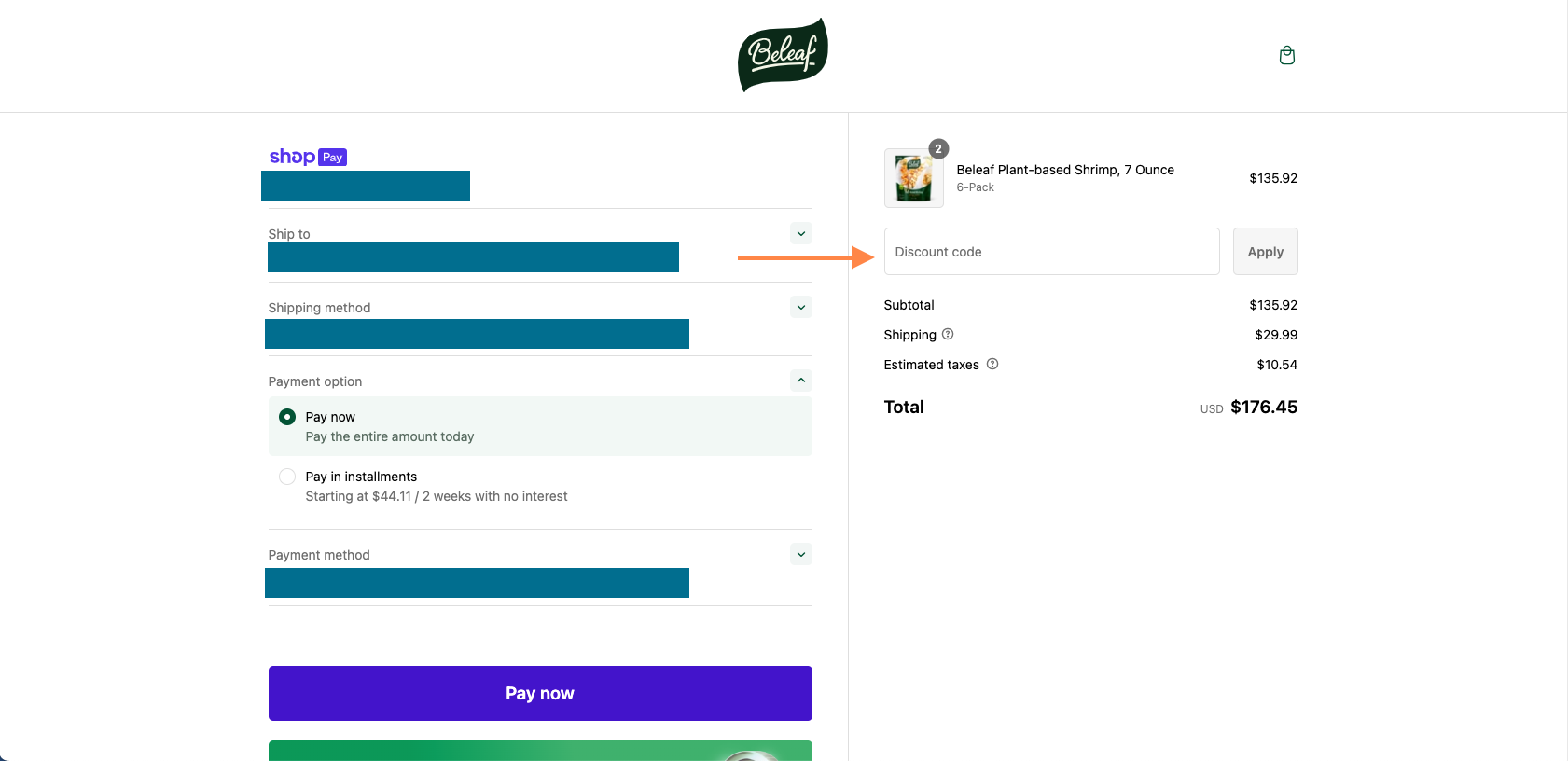The height and width of the screenshot is (761, 1568).
Task: Click the Beleaf Shrimp product thumbnail
Action: click(x=913, y=178)
